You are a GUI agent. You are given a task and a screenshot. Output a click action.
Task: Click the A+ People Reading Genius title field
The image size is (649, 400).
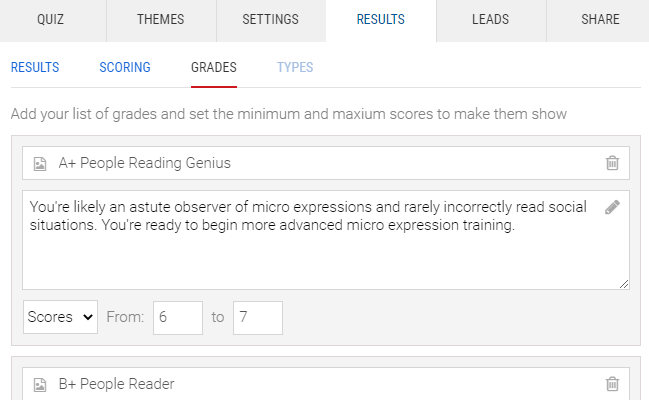click(x=326, y=163)
